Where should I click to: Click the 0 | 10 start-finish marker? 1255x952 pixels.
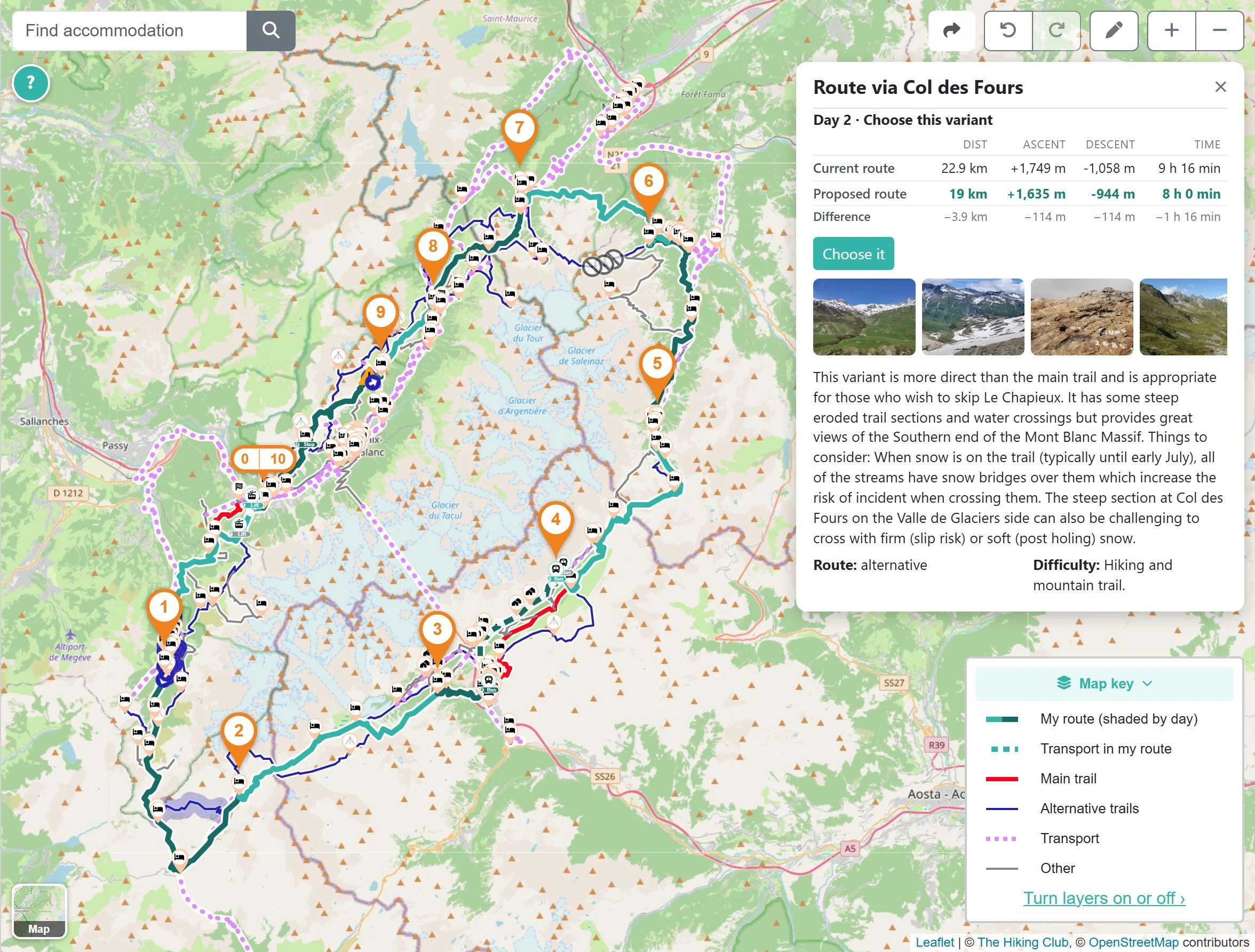click(x=263, y=459)
